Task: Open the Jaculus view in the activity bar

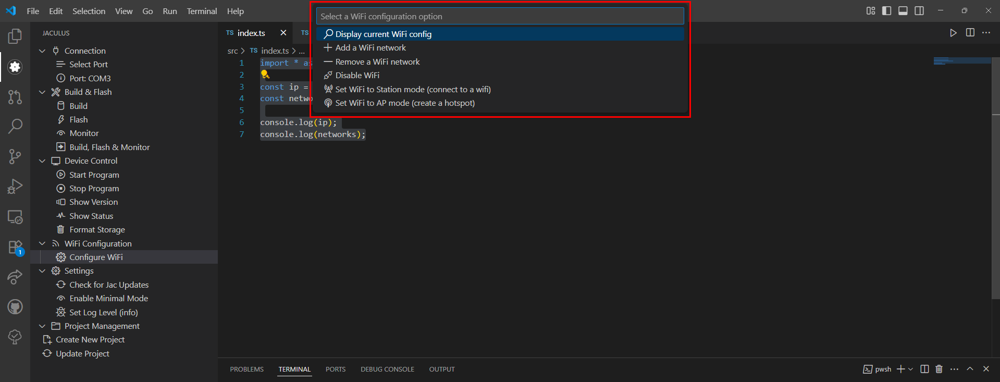Action: click(x=15, y=66)
